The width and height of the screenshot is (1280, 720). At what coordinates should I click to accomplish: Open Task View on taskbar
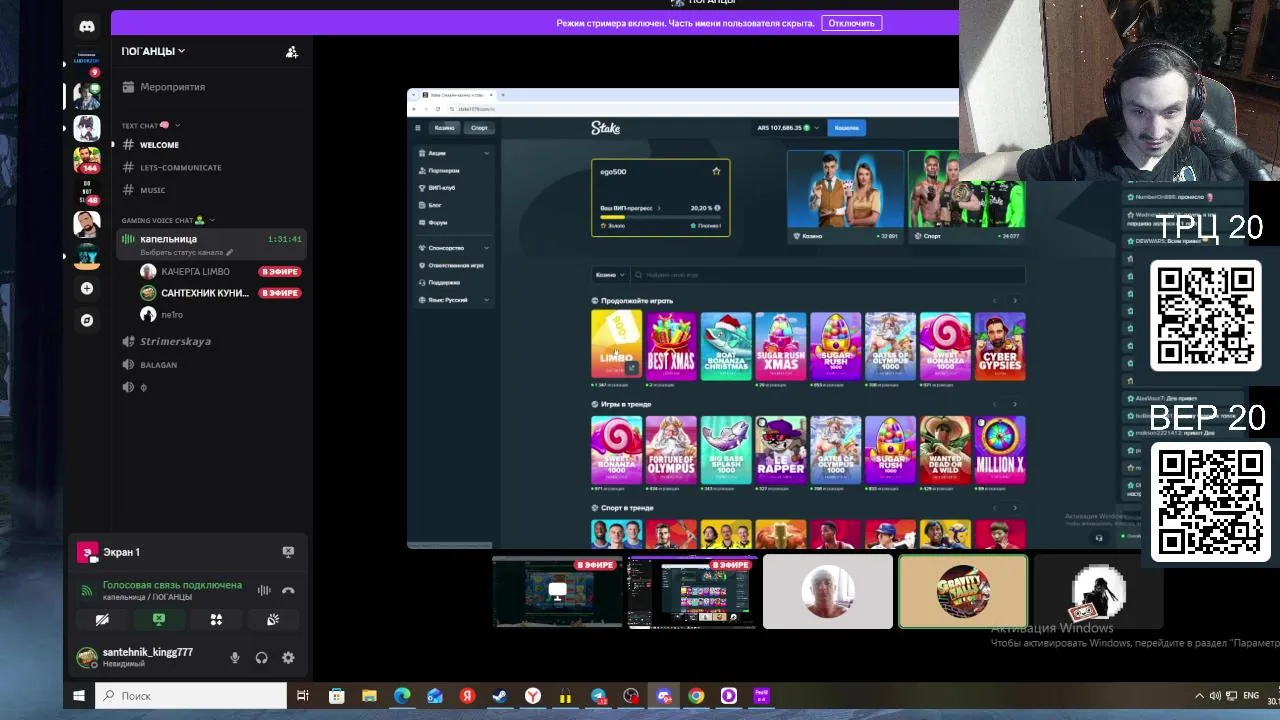click(x=303, y=696)
